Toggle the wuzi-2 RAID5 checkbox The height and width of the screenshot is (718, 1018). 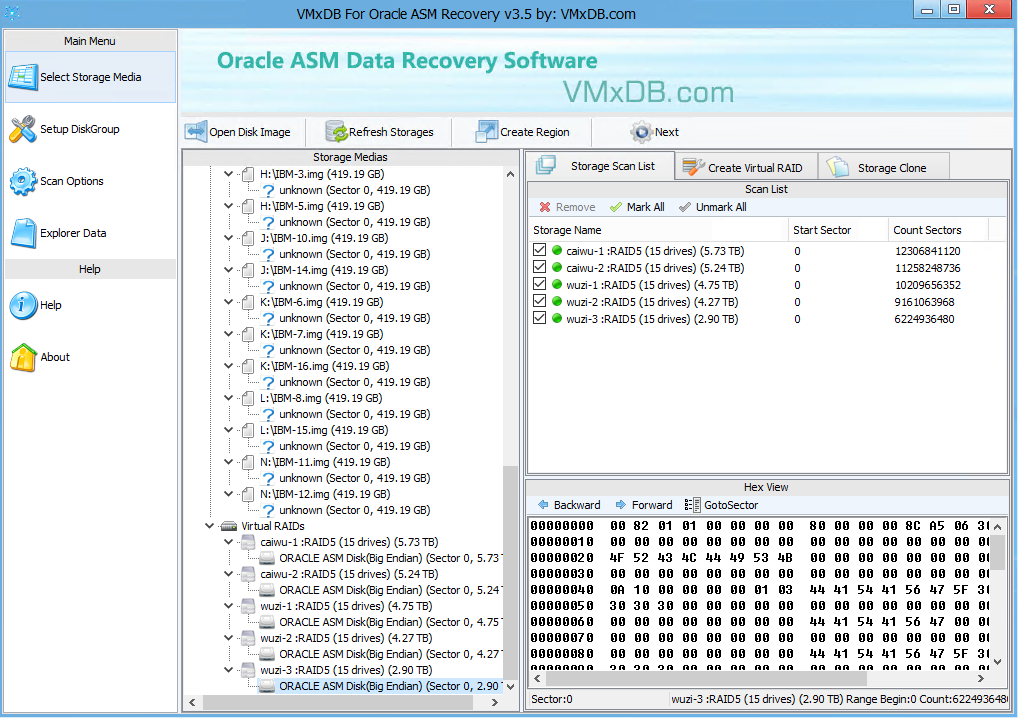(539, 301)
